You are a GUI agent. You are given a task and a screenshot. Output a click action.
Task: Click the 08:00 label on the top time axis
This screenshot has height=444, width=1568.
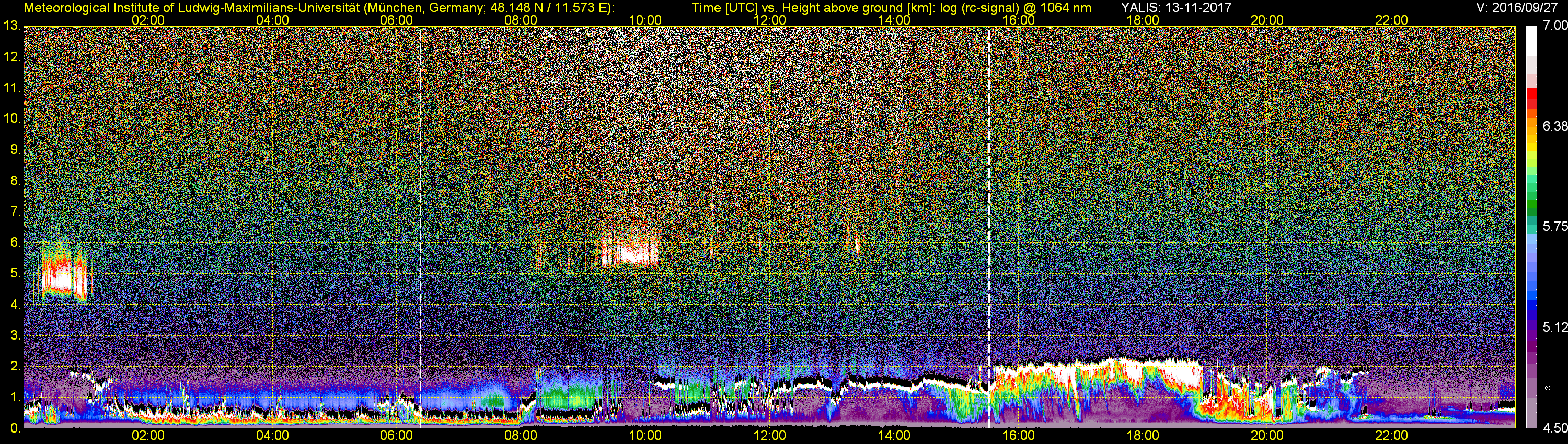pyautogui.click(x=521, y=20)
